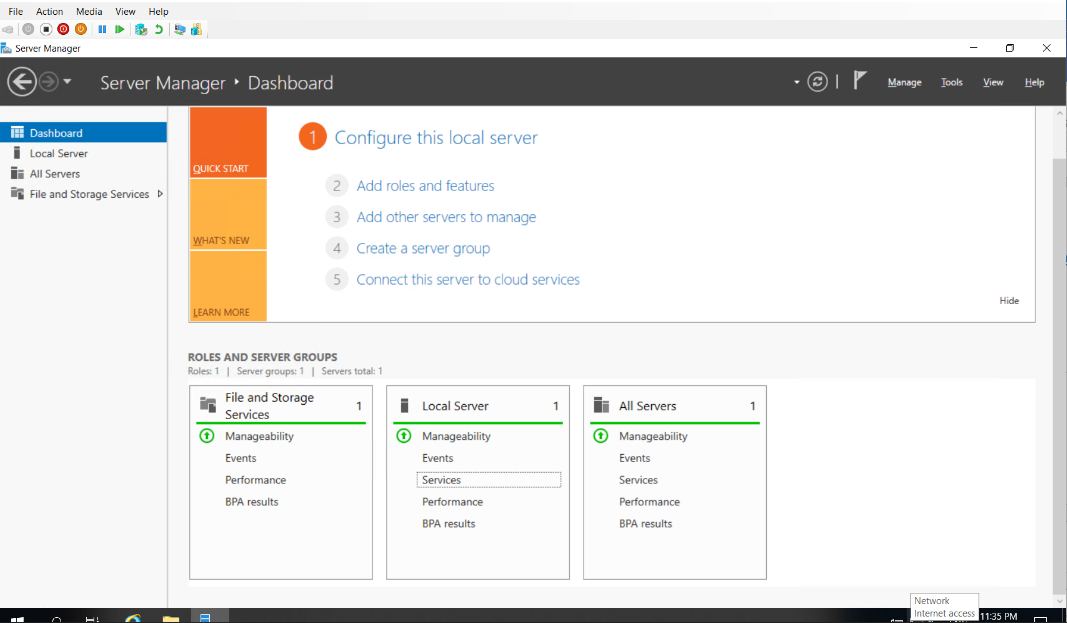Screen dimensions: 1067x623
Task: Open the Server Manager Manage menu
Action: (x=904, y=82)
